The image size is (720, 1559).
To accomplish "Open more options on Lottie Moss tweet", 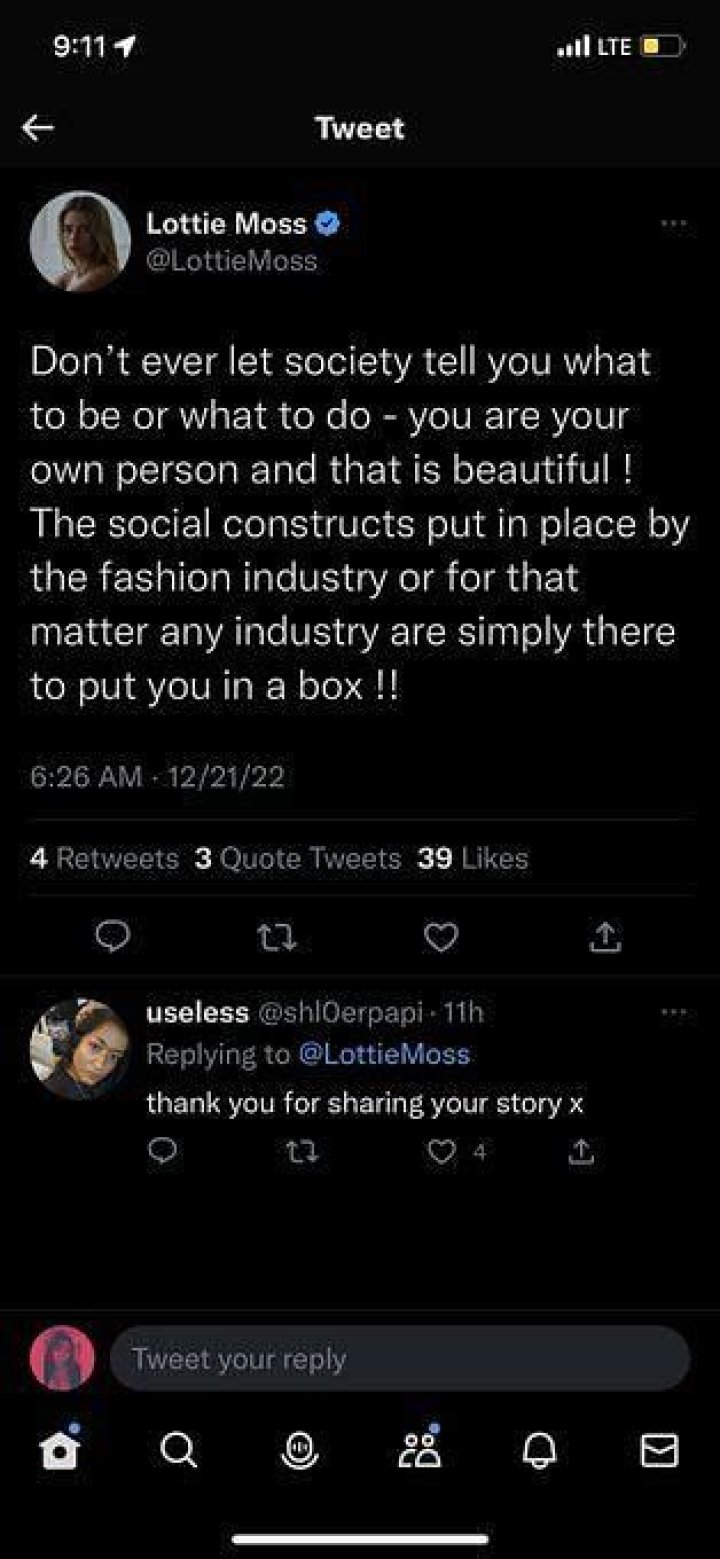I will 674,225.
